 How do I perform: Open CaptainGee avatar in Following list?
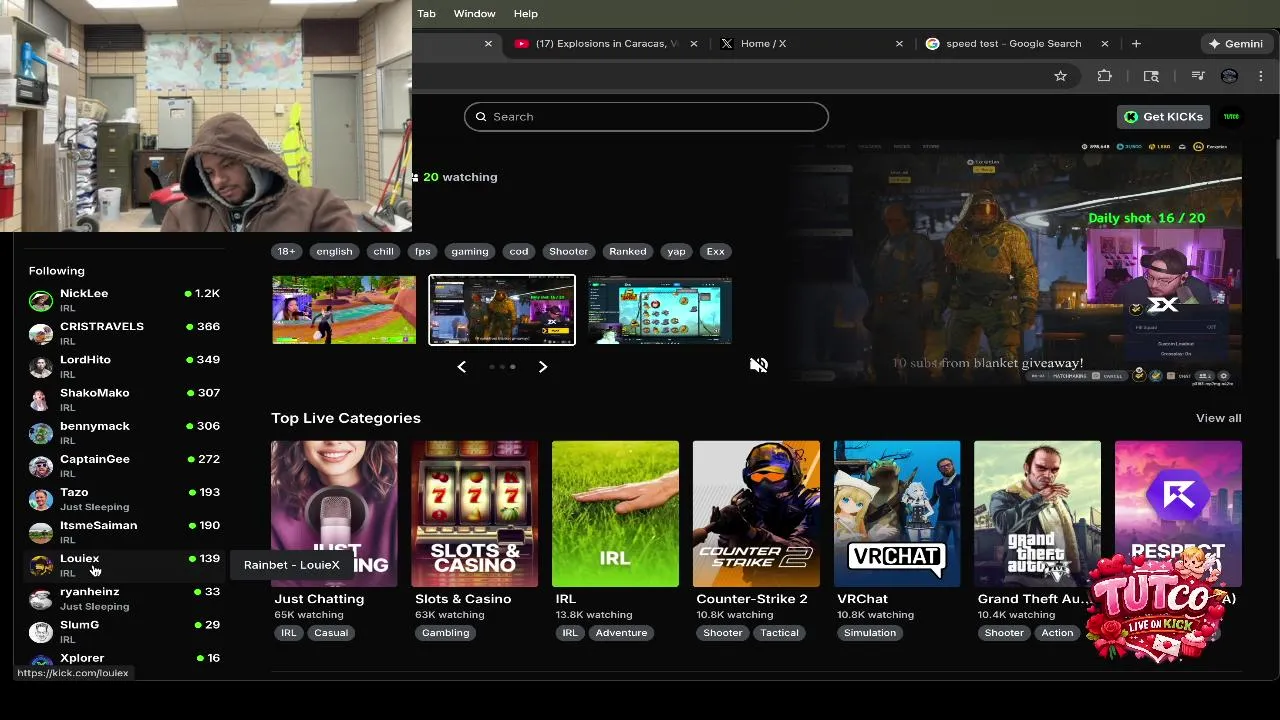41,466
